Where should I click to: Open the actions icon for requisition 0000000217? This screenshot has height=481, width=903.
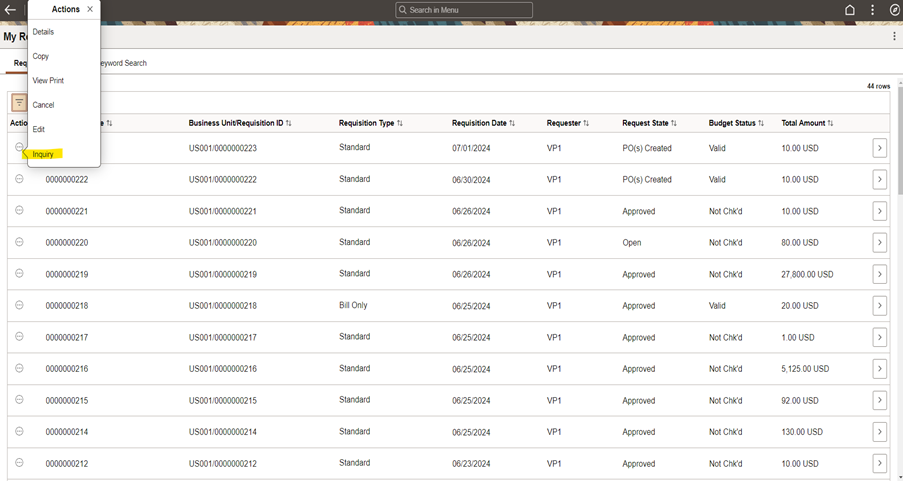pyautogui.click(x=19, y=336)
